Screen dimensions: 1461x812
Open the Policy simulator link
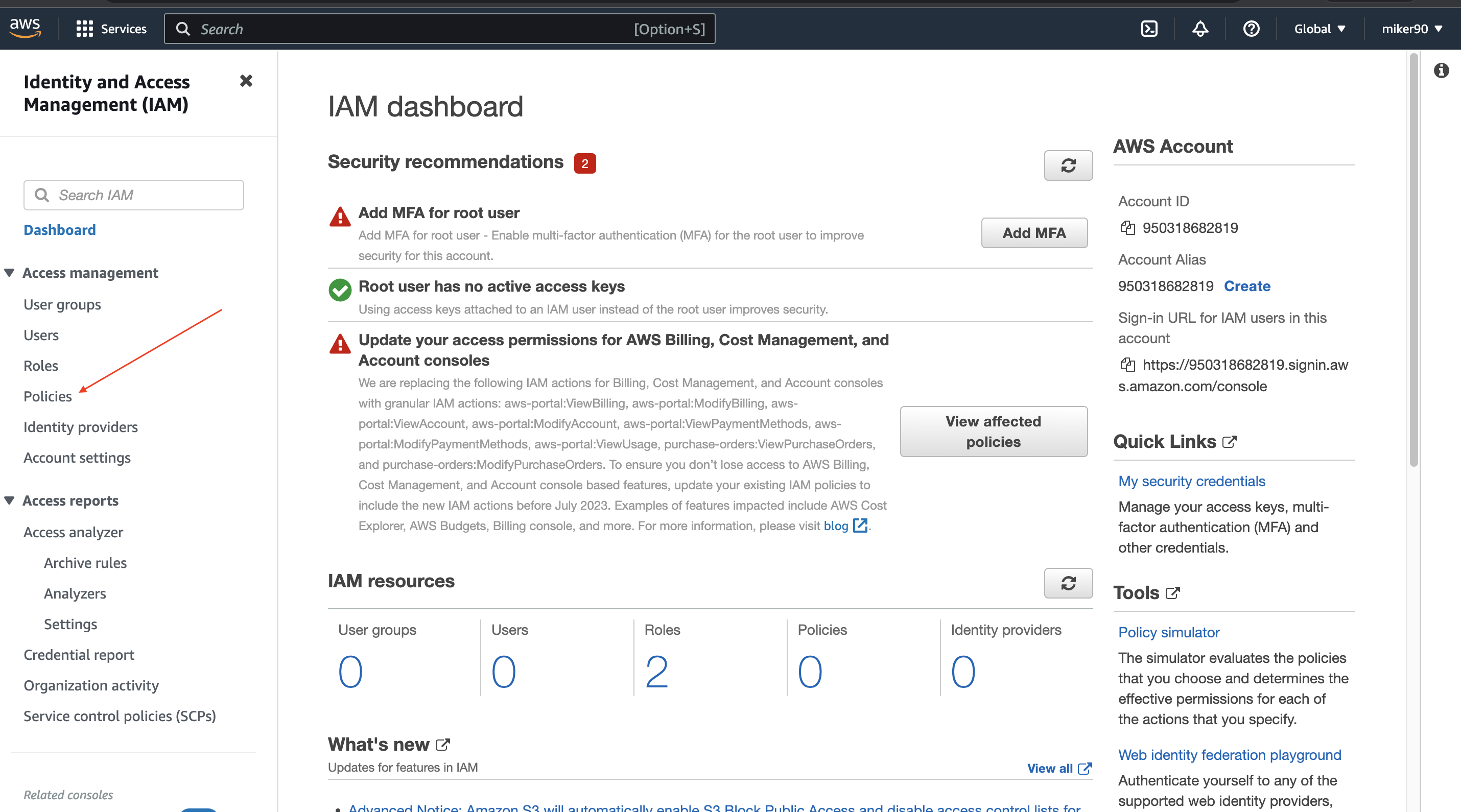1168,632
